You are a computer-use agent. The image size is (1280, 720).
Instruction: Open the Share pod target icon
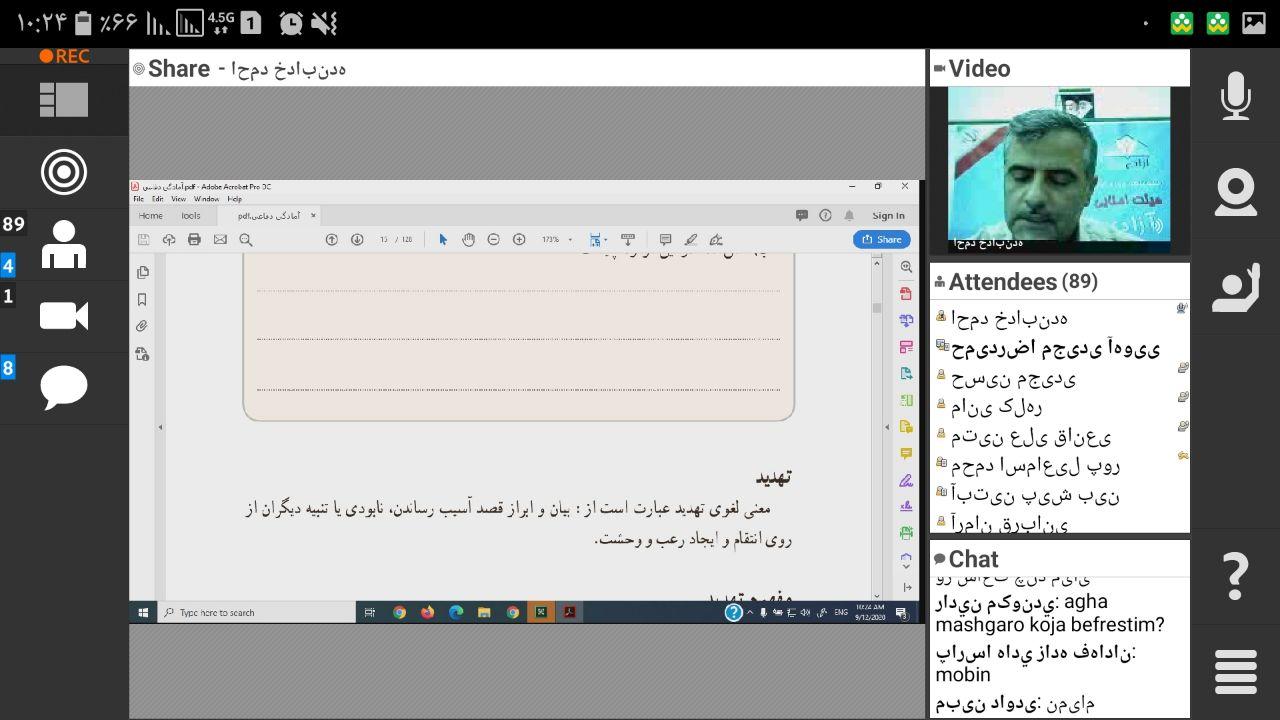pos(64,172)
